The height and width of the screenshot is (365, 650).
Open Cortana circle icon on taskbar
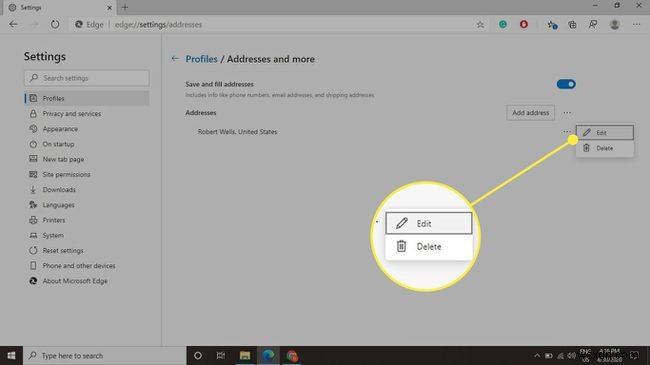(198, 355)
